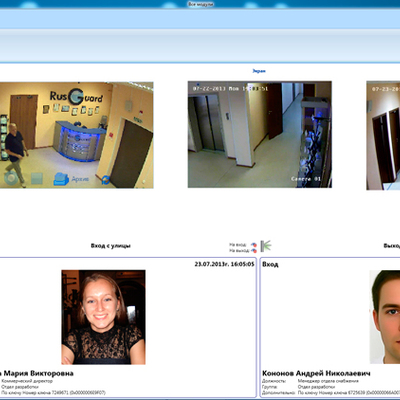Select the Вход с улицы panel header
The height and width of the screenshot is (400, 400).
pyautogui.click(x=111, y=246)
